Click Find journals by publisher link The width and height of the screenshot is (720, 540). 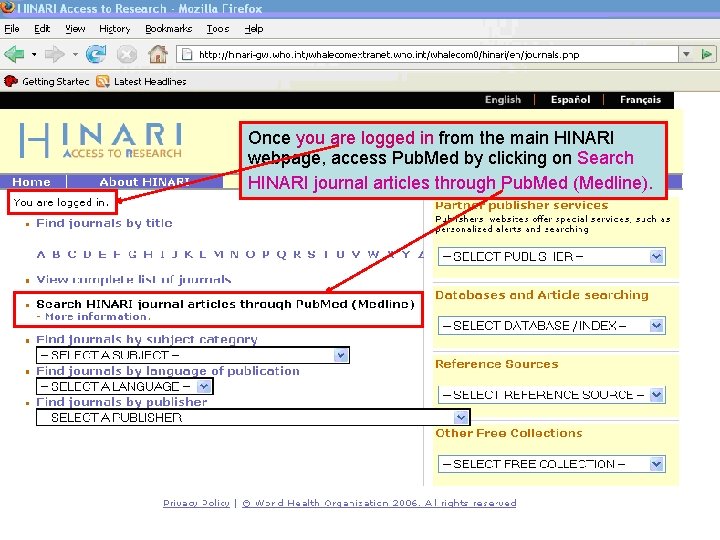[x=122, y=402]
